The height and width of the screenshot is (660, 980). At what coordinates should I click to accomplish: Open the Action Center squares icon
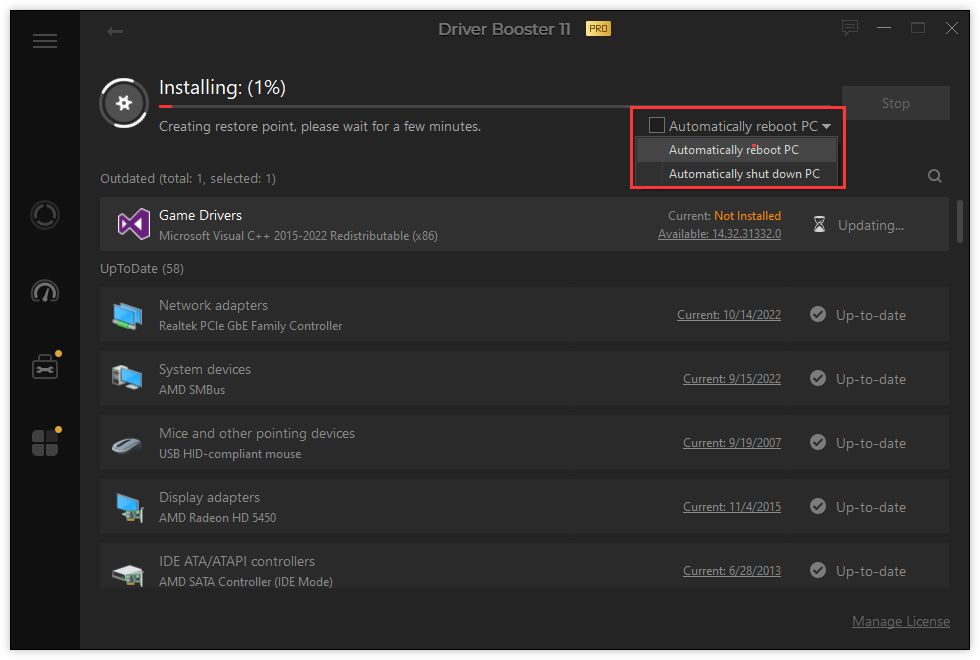[45, 442]
